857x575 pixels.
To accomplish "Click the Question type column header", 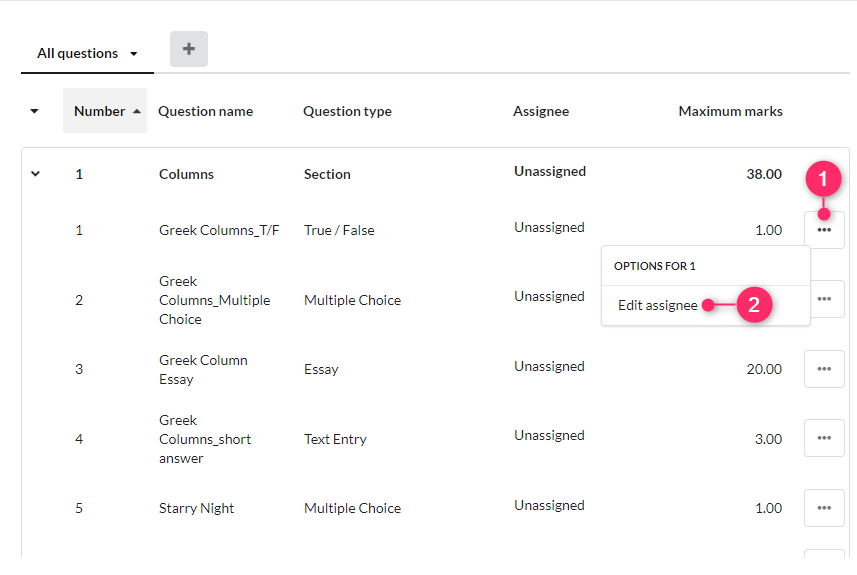I will tap(347, 111).
